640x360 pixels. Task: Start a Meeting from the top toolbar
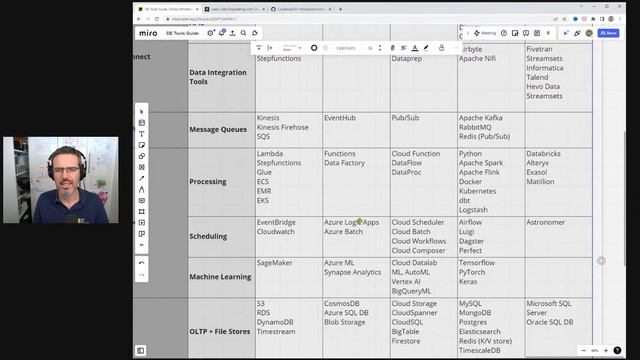click(x=485, y=33)
